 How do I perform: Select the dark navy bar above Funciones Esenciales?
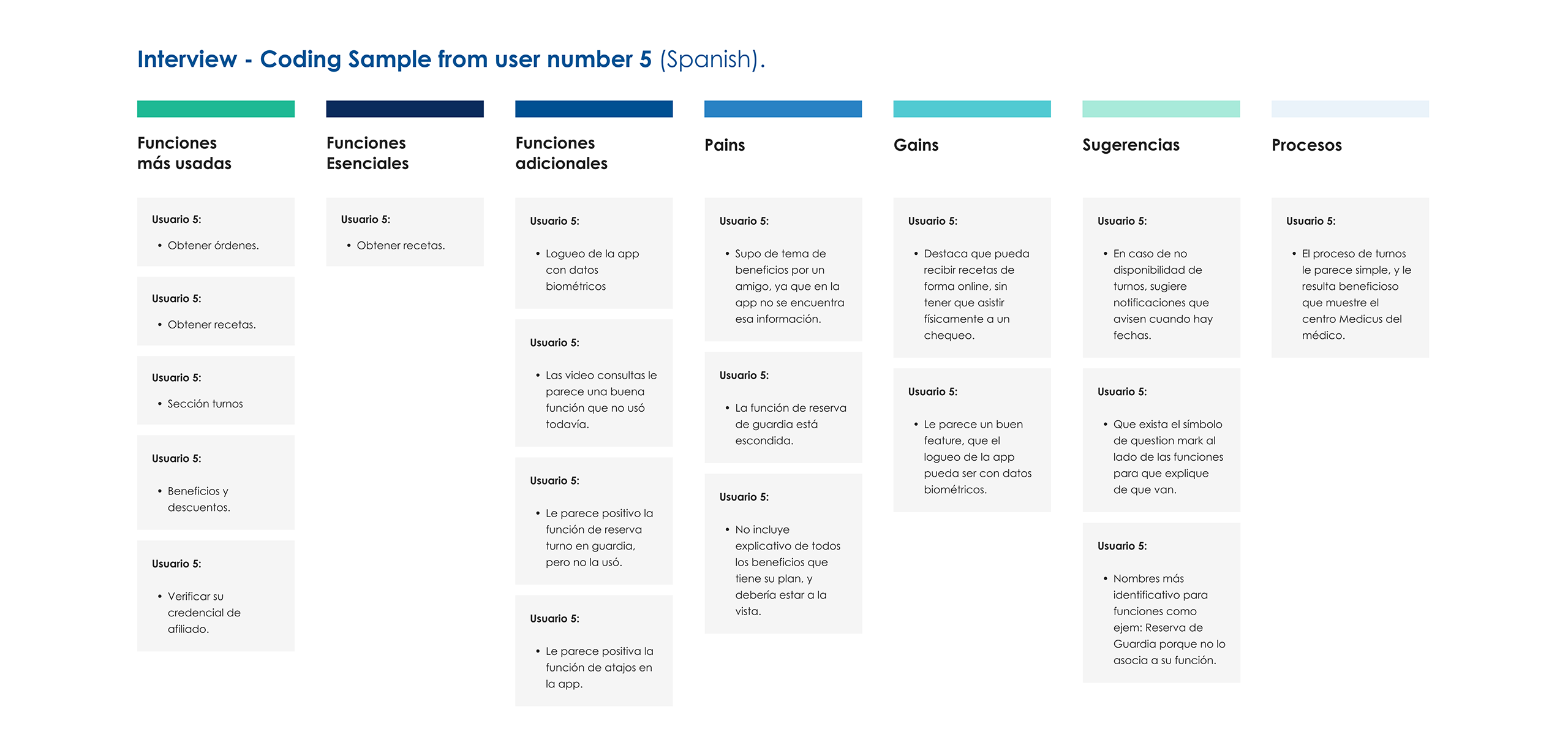[x=404, y=109]
